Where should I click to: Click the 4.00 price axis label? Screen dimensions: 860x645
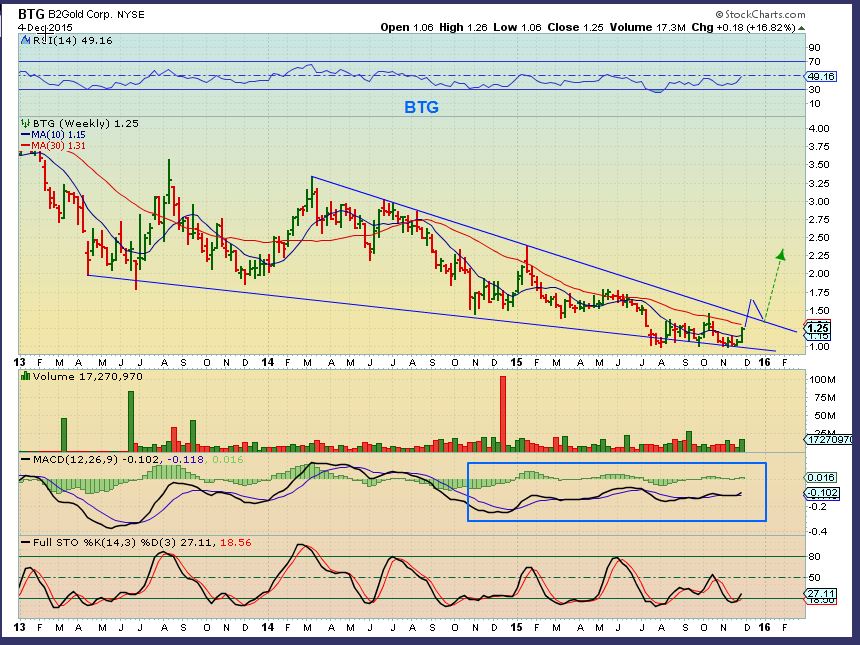click(819, 128)
